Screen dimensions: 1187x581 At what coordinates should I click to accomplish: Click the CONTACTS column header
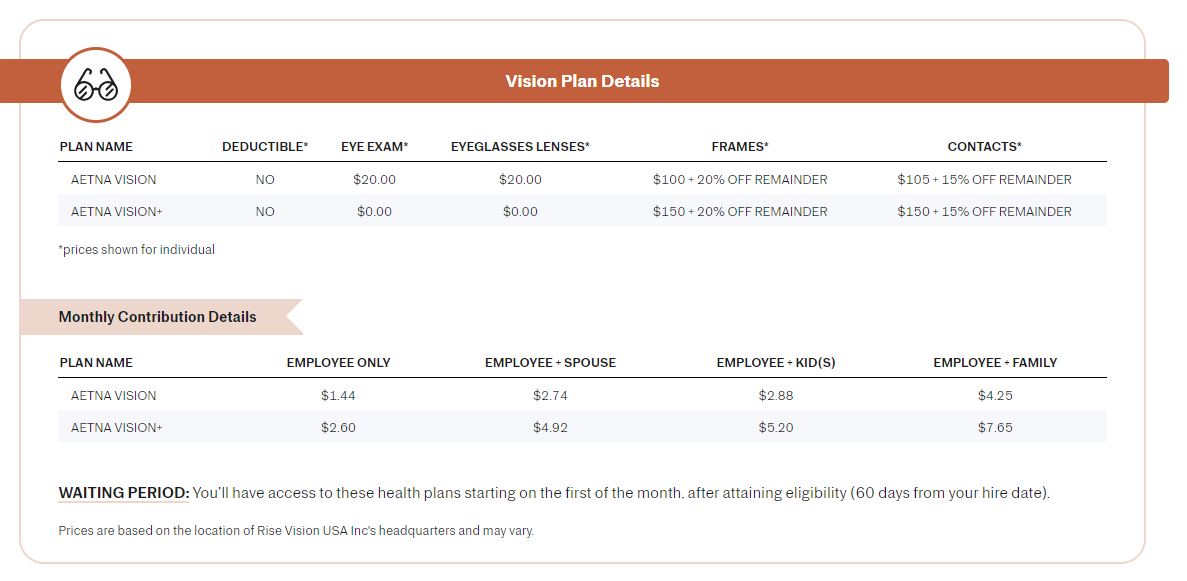coord(984,147)
